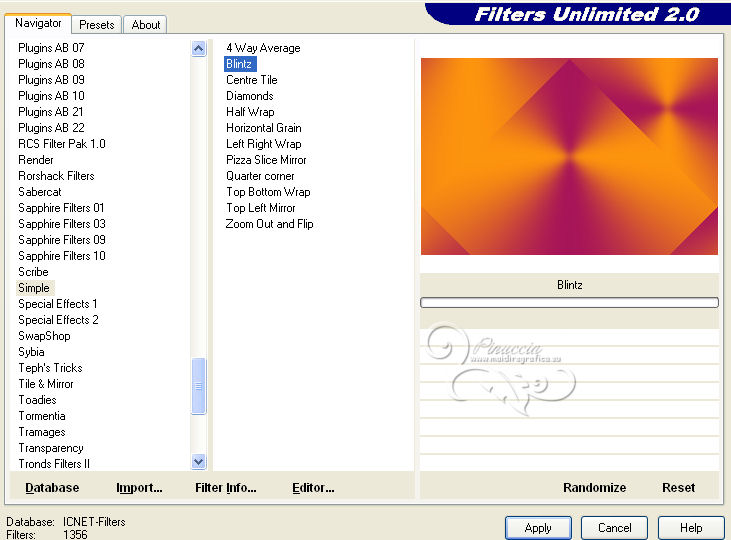The height and width of the screenshot is (540, 731).
Task: Pick the Pizza Slice Mirror filter
Action: (x=266, y=160)
